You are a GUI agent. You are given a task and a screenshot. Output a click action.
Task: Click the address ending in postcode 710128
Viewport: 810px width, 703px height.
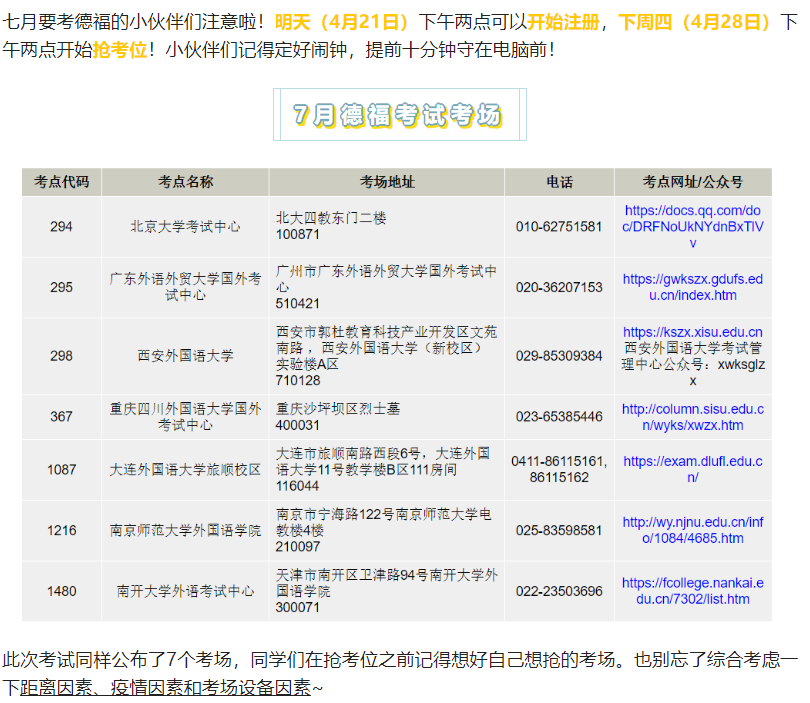pyautogui.click(x=386, y=356)
